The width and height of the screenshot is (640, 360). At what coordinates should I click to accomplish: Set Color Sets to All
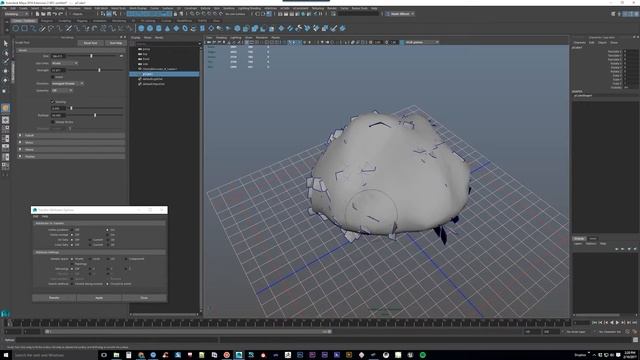click(x=108, y=245)
